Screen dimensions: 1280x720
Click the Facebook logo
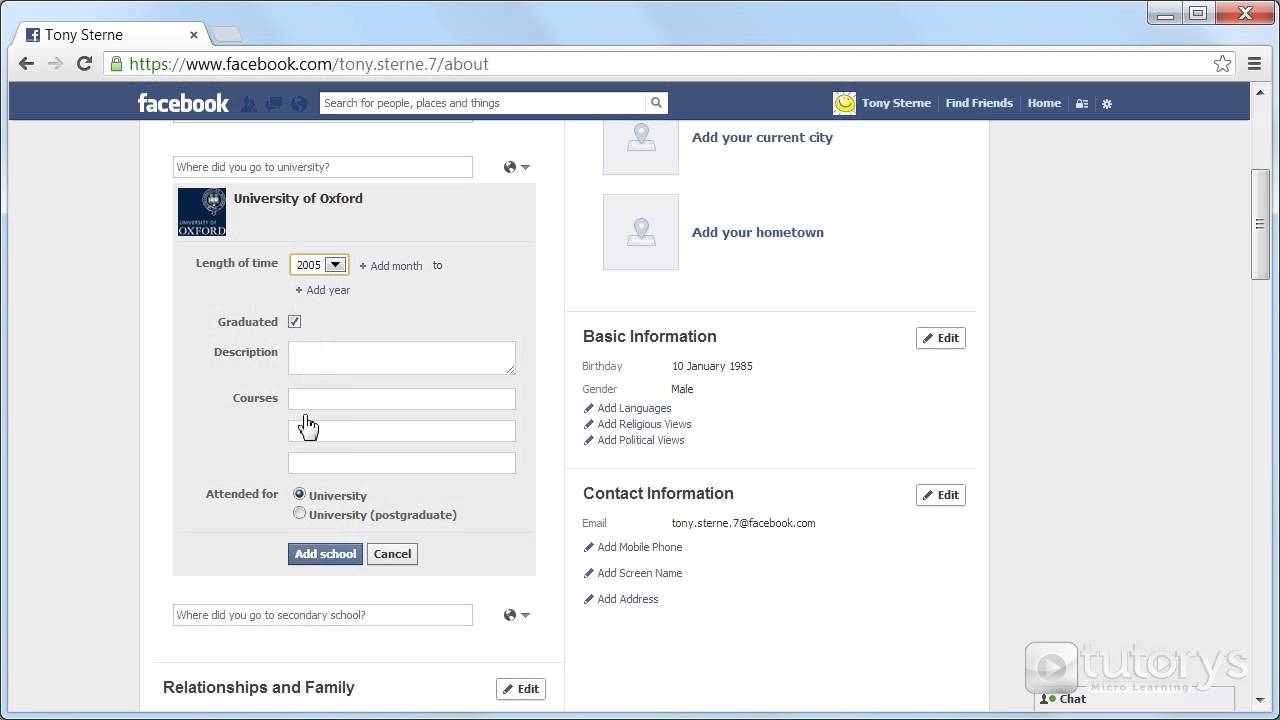pos(183,103)
